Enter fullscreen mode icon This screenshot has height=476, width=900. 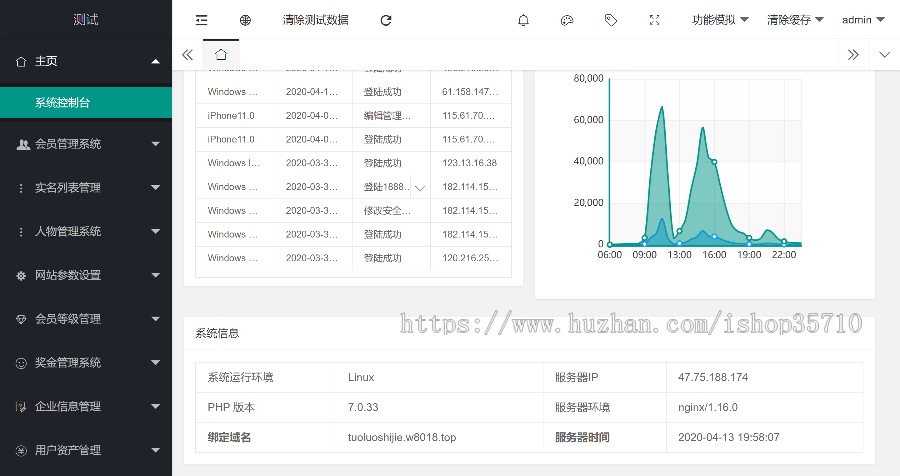(654, 20)
